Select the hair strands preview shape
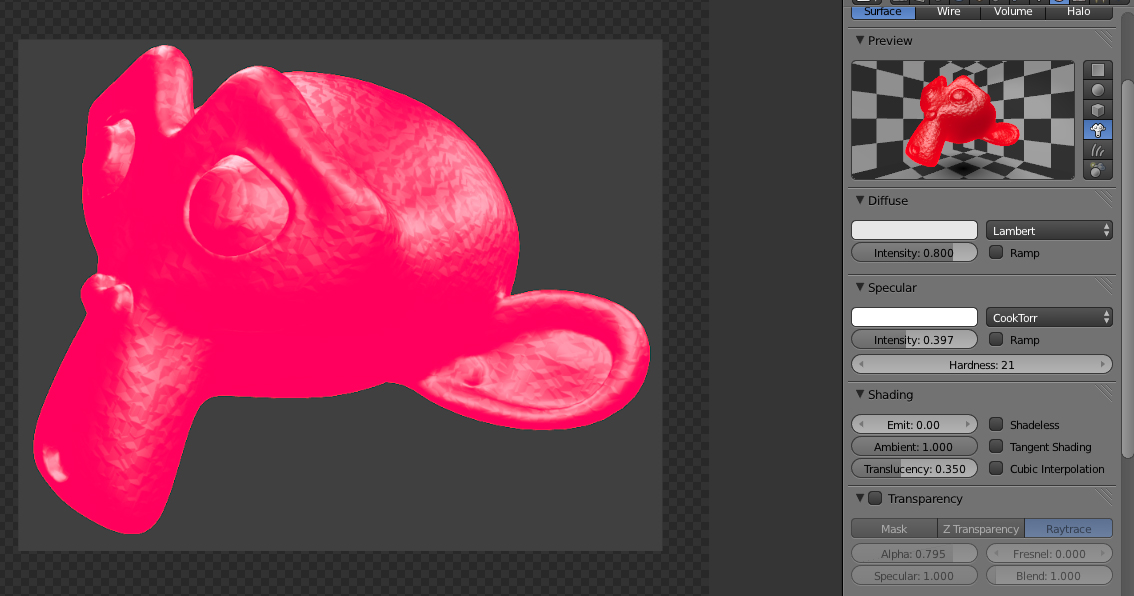1134x596 pixels. click(1098, 150)
